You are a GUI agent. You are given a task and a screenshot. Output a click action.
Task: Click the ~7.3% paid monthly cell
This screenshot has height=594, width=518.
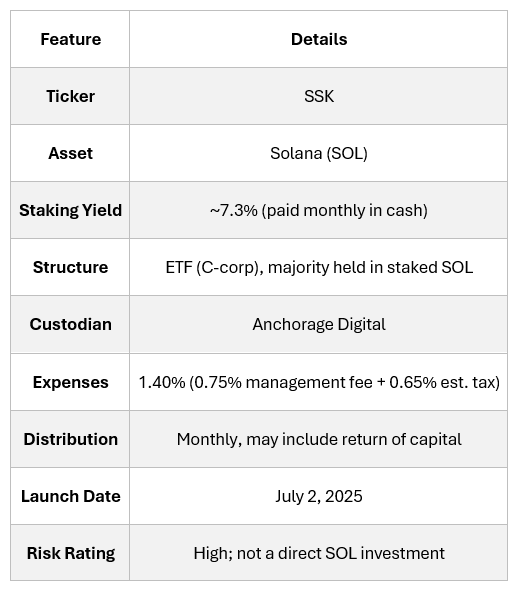[319, 210]
